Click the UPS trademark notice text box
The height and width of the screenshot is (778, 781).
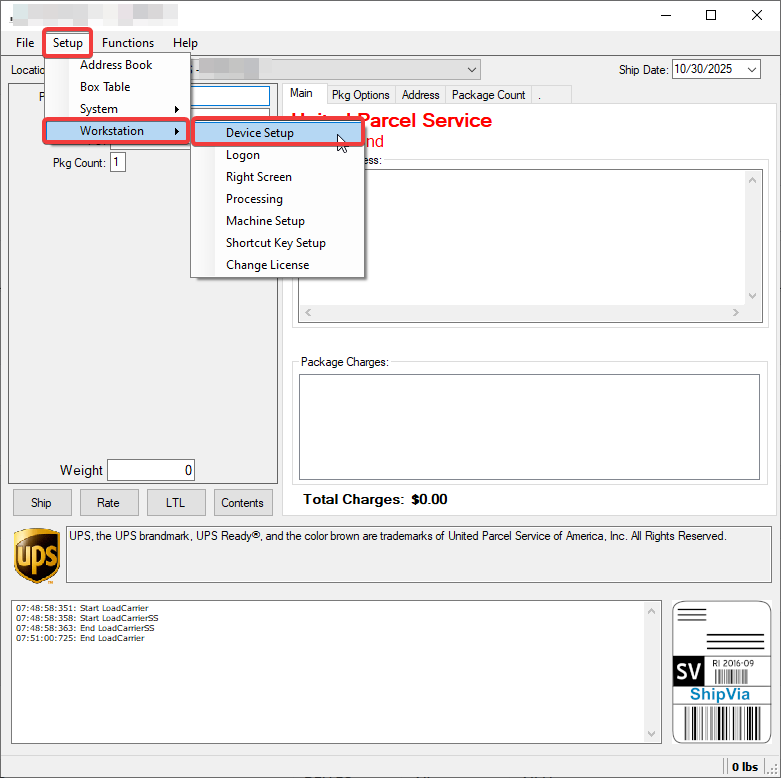419,554
